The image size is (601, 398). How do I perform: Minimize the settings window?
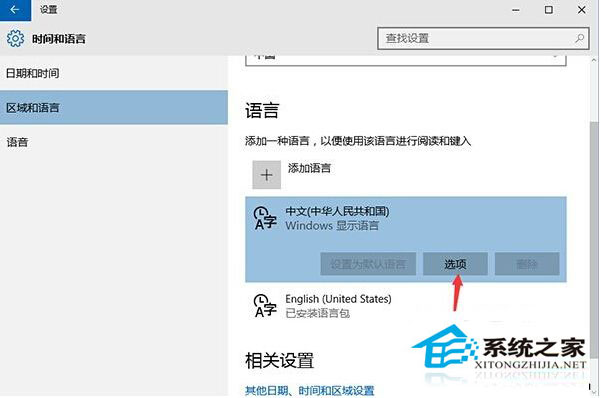[516, 10]
